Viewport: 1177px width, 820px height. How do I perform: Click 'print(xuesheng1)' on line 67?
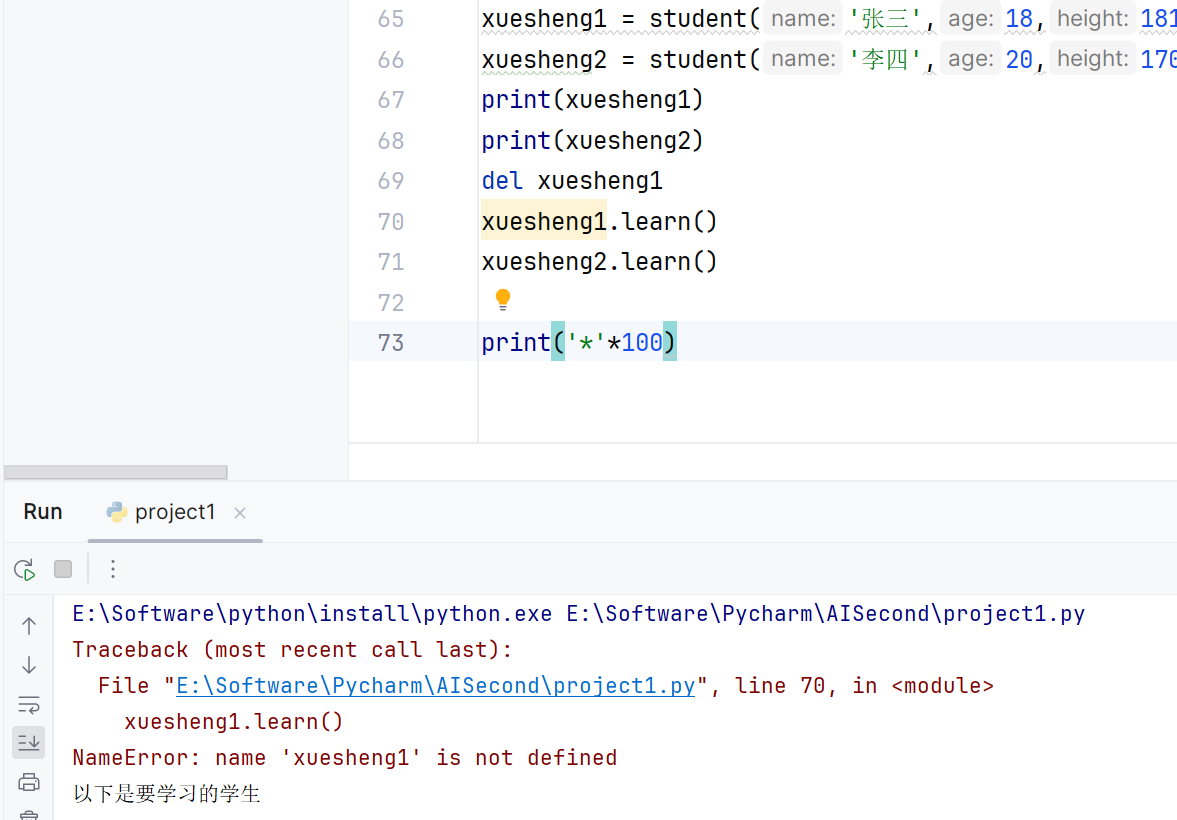(592, 100)
